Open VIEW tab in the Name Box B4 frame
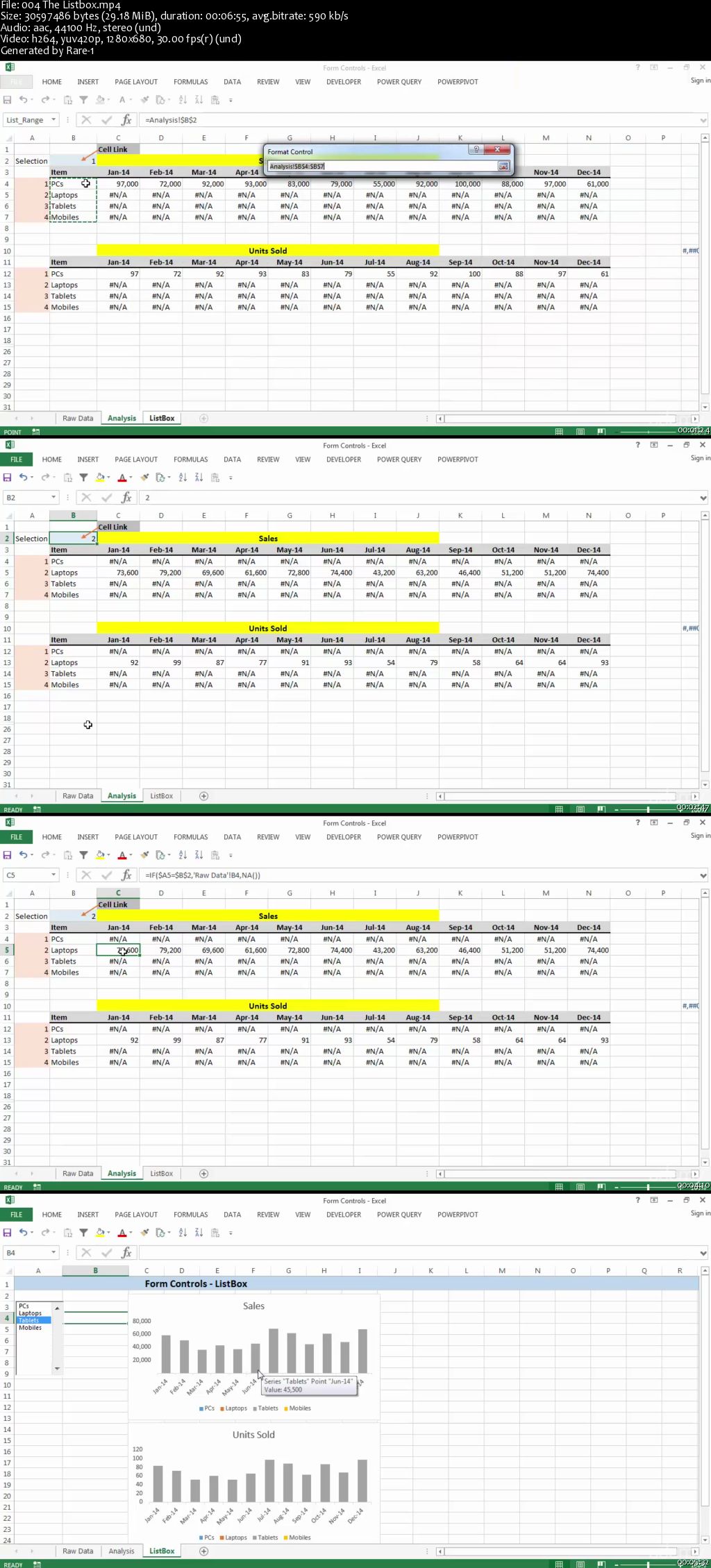This screenshot has height=1568, width=711. click(303, 1215)
